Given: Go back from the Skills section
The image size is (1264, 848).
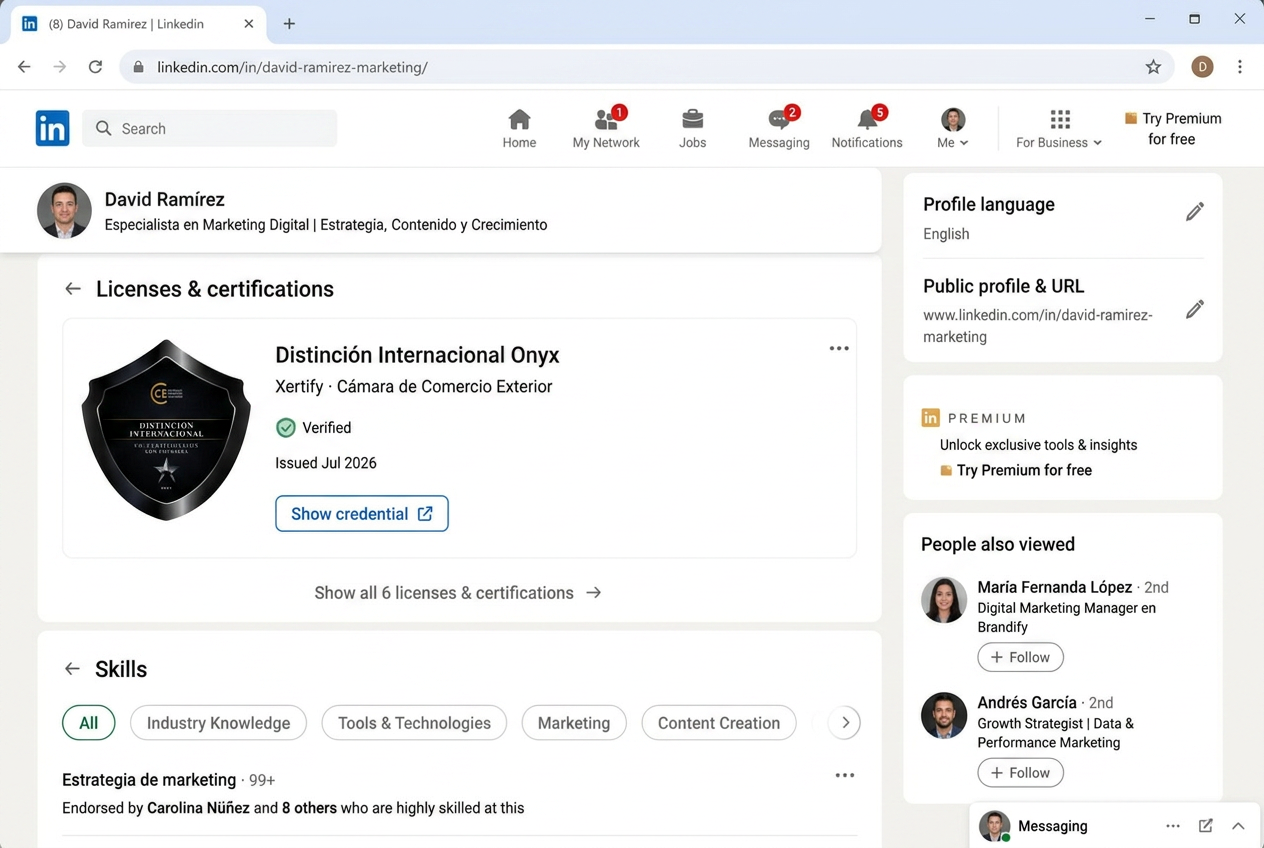Looking at the screenshot, I should click(x=72, y=669).
